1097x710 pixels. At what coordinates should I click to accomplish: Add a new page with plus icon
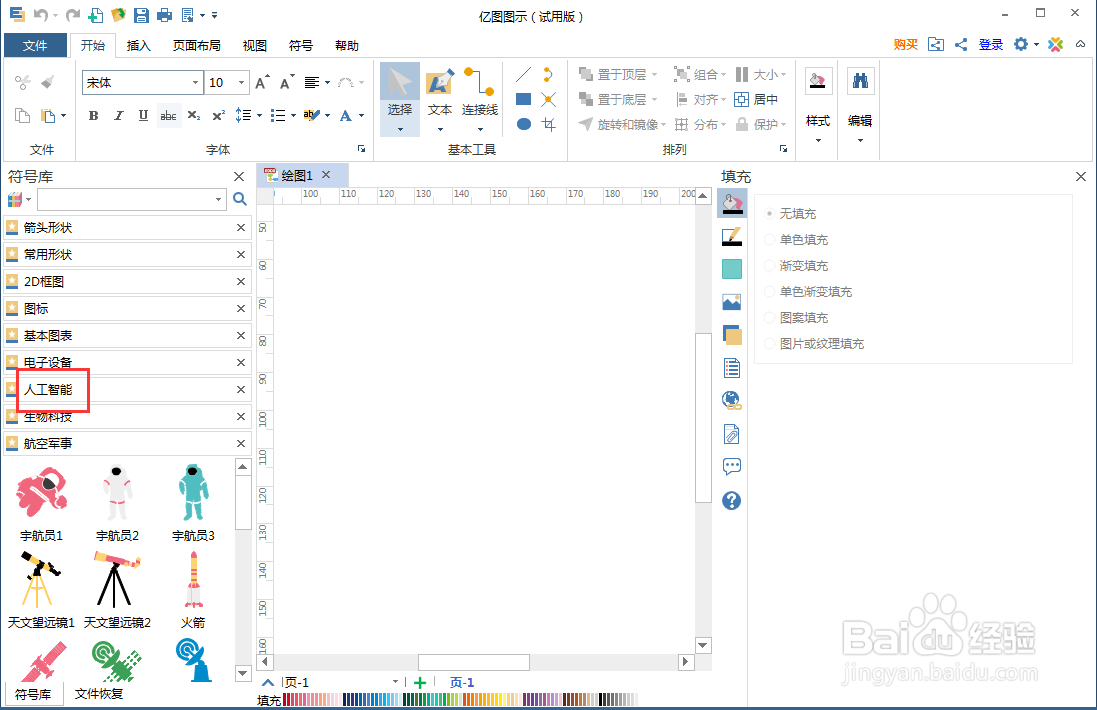420,683
